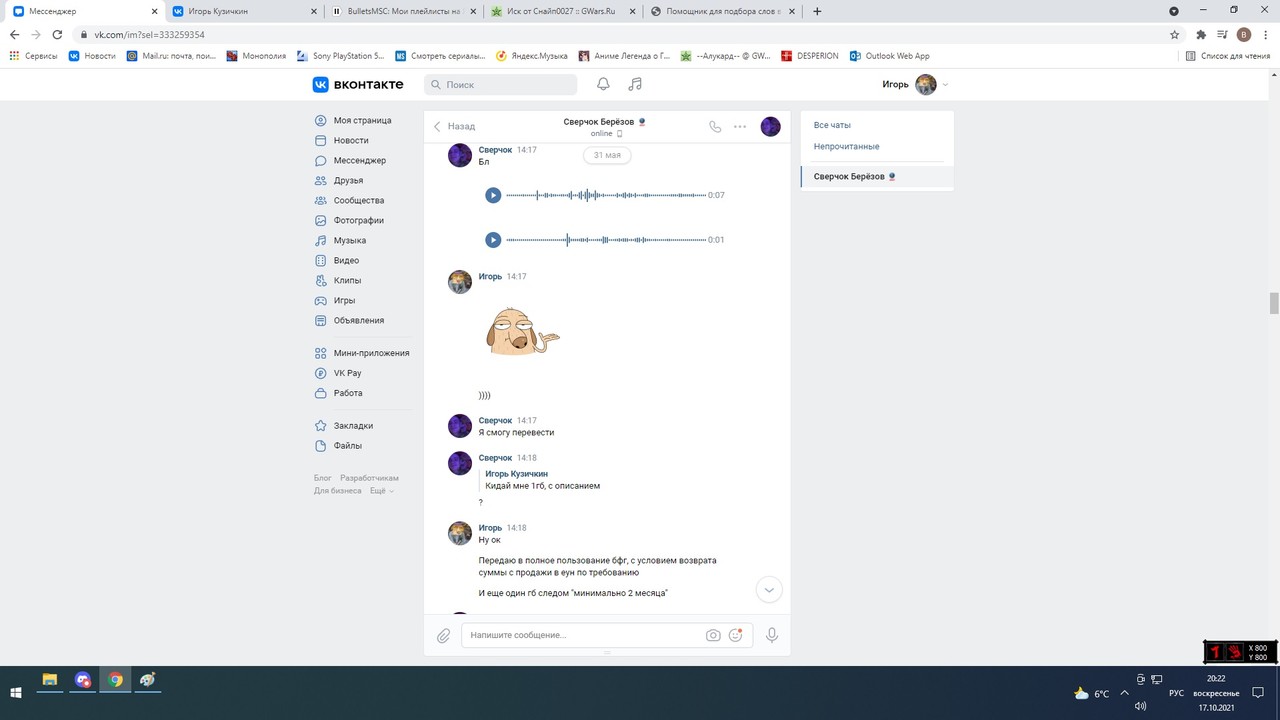Screen dimensions: 1280x720
Task: Open the notifications bell in VK header
Action: click(x=603, y=84)
